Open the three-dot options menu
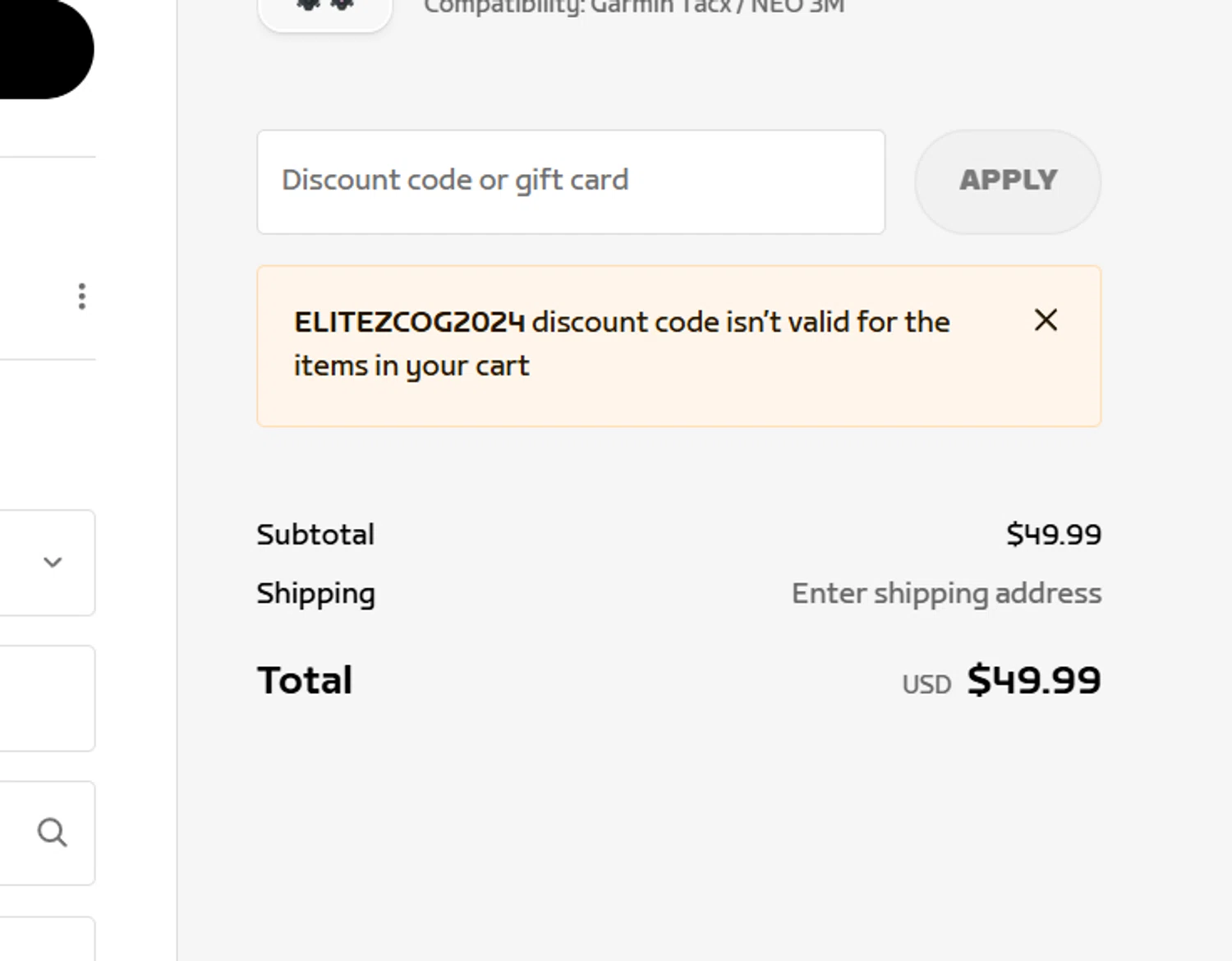This screenshot has height=961, width=1232. (x=81, y=297)
